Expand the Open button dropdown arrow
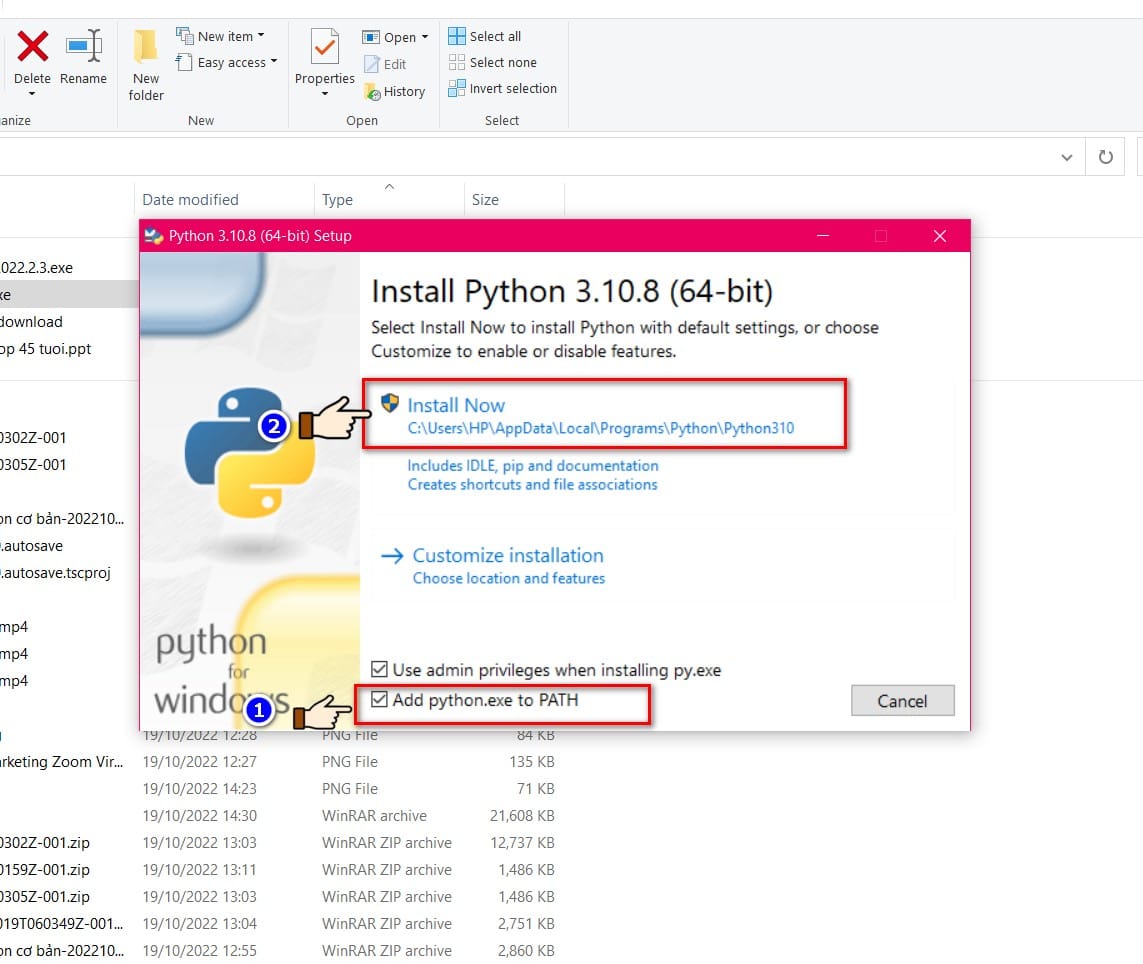Image resolution: width=1143 pixels, height=964 pixels. click(x=425, y=37)
